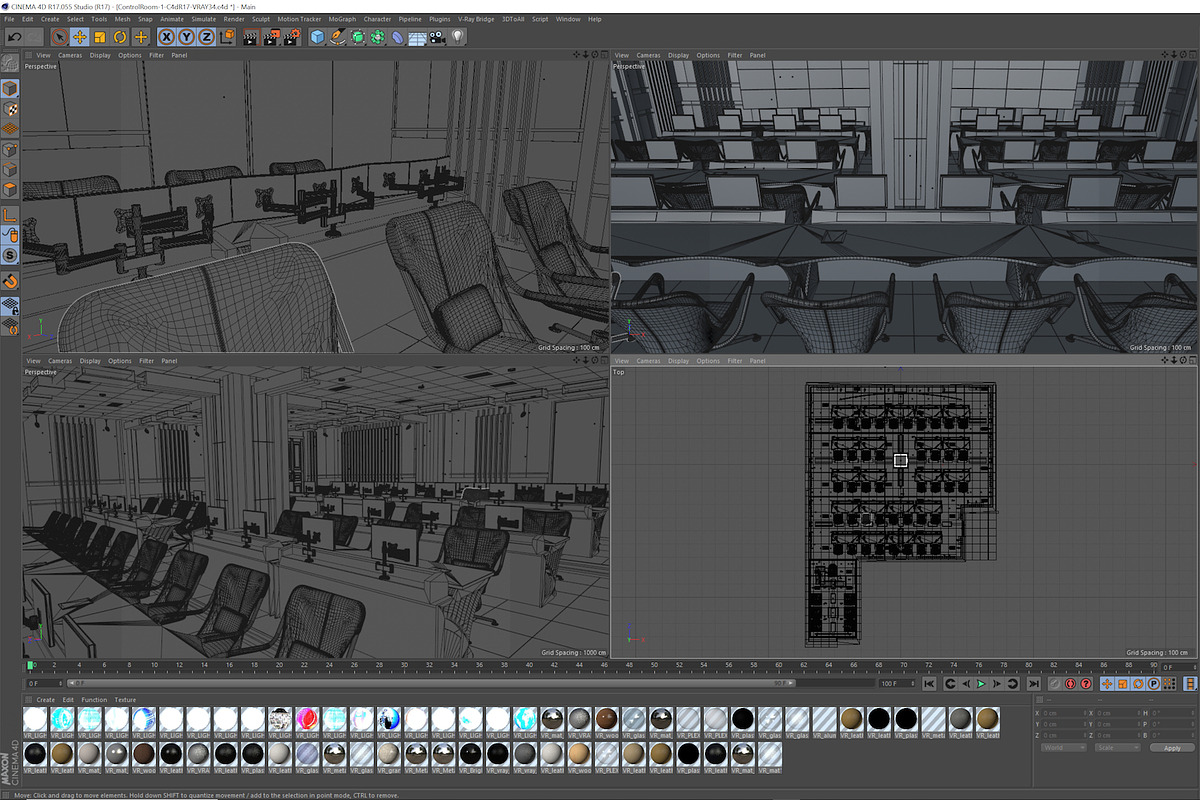This screenshot has height=800, width=1200.
Task: Open the Render menu
Action: coord(234,19)
